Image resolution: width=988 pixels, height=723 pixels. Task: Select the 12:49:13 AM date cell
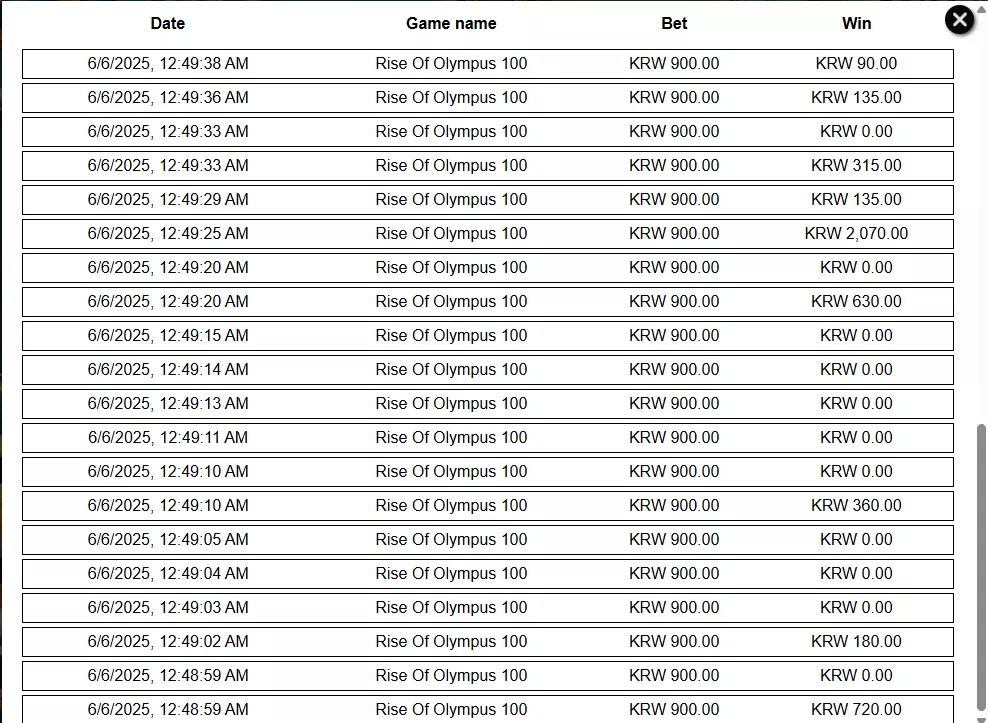click(168, 404)
